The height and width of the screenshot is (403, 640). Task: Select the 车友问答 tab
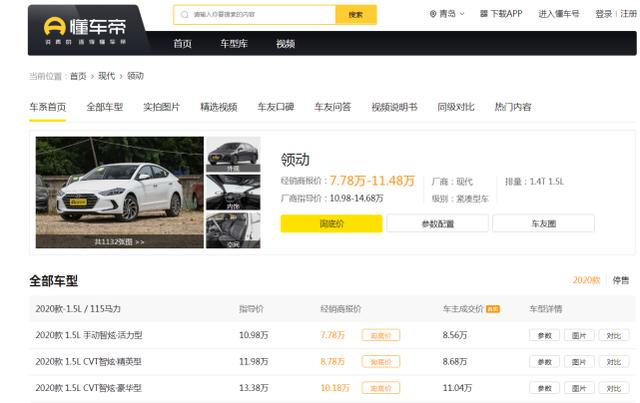click(x=333, y=107)
